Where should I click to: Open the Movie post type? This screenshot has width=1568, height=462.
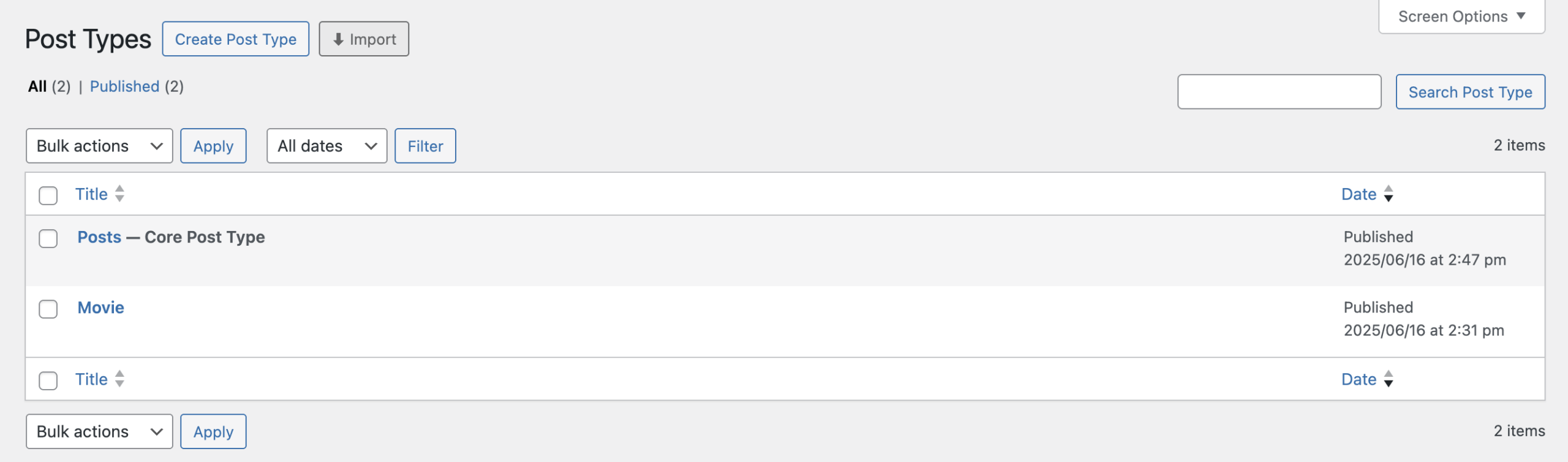(x=100, y=308)
